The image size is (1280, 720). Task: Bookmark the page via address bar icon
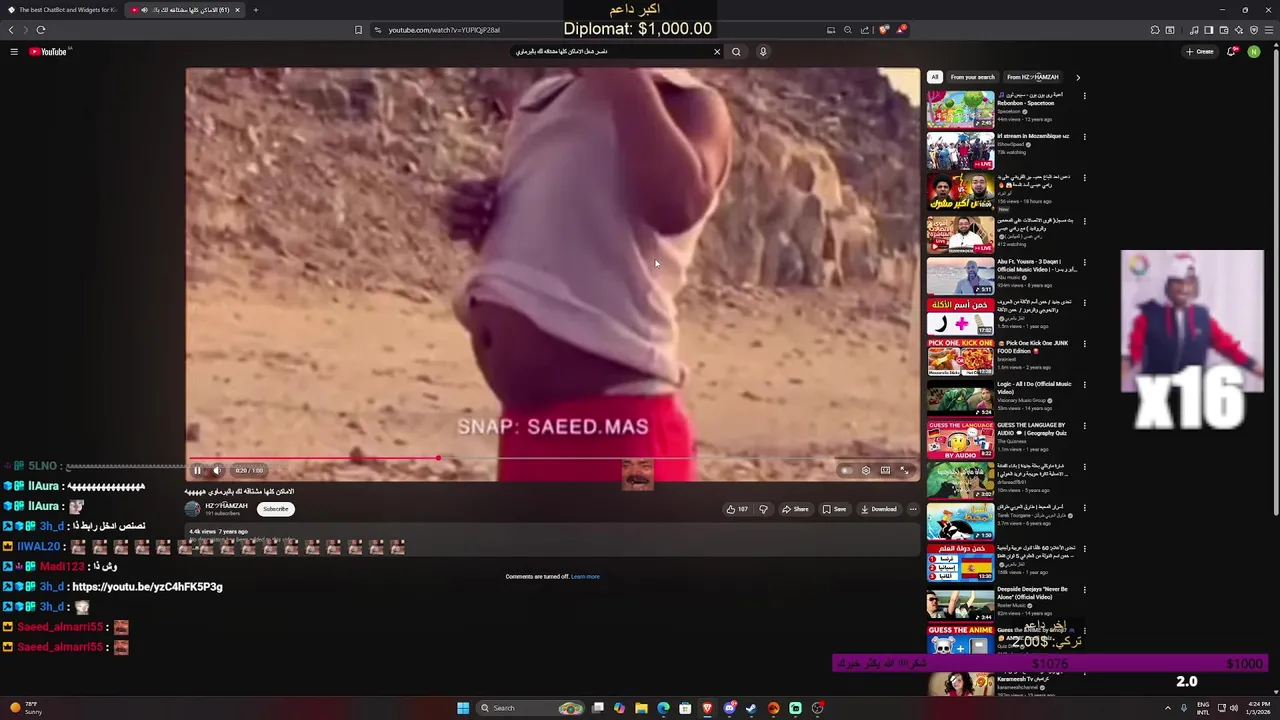click(358, 30)
